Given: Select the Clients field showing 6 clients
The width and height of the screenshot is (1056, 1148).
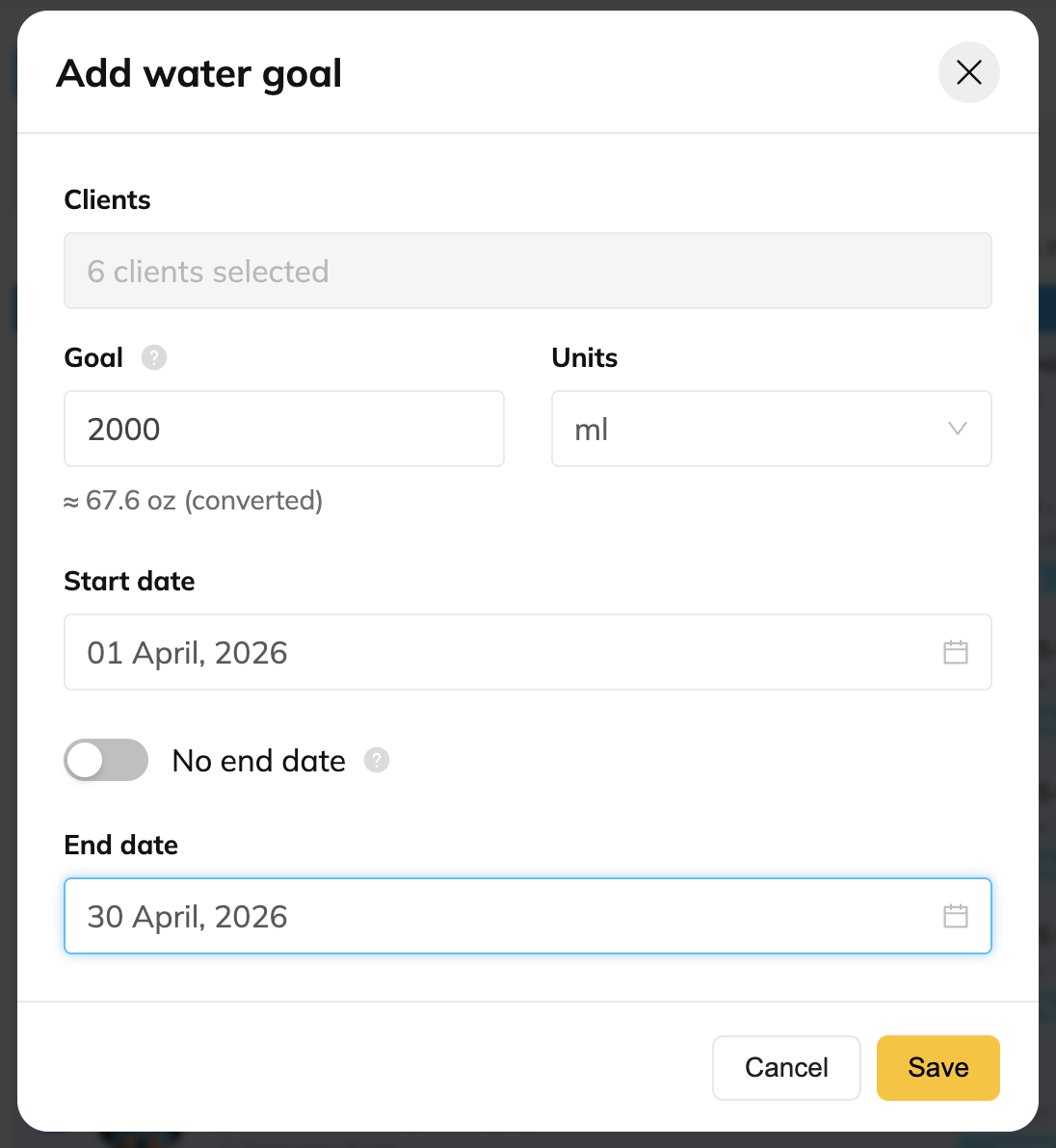Looking at the screenshot, I should pyautogui.click(x=528, y=271).
